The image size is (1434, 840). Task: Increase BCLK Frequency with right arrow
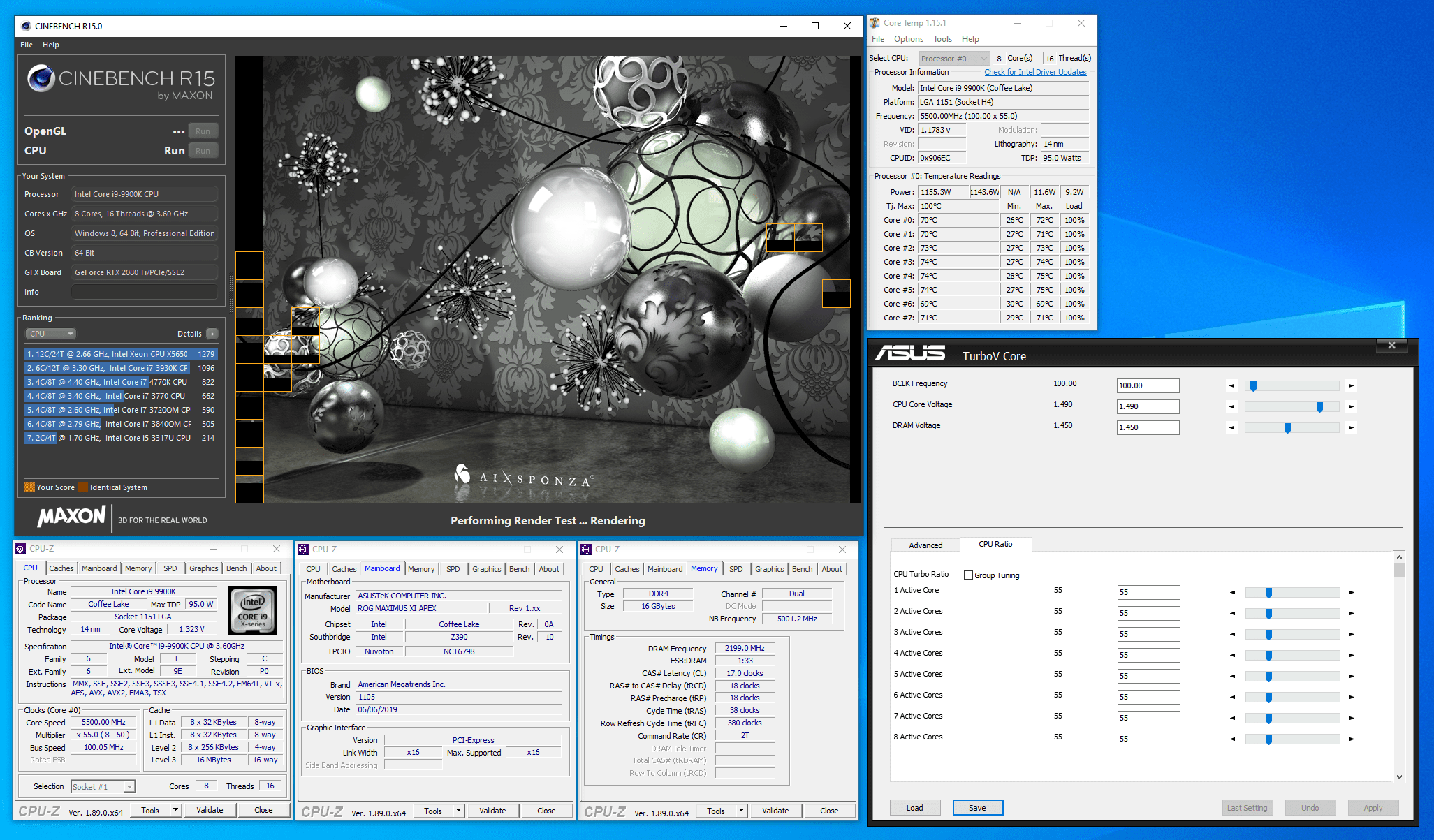(x=1351, y=385)
